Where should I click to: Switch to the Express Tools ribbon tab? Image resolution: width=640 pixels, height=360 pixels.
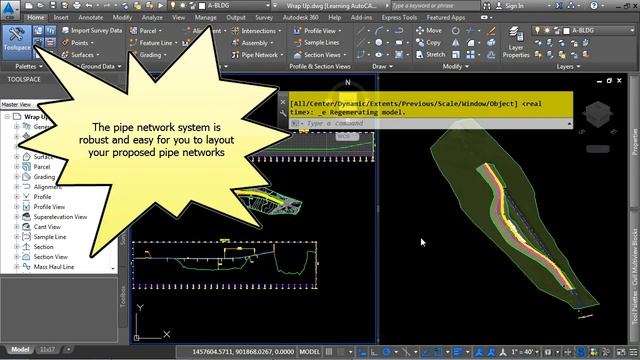pyautogui.click(x=399, y=18)
